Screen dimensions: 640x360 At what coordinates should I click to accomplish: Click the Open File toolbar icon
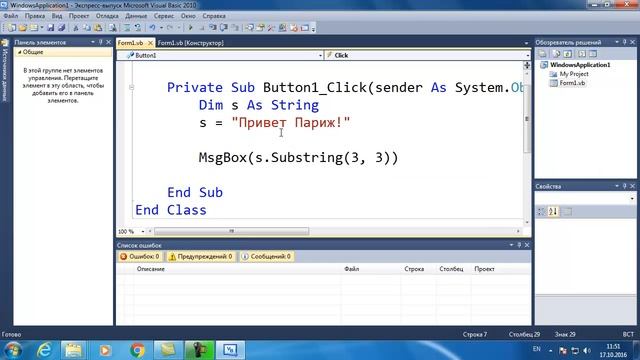pos(23,28)
